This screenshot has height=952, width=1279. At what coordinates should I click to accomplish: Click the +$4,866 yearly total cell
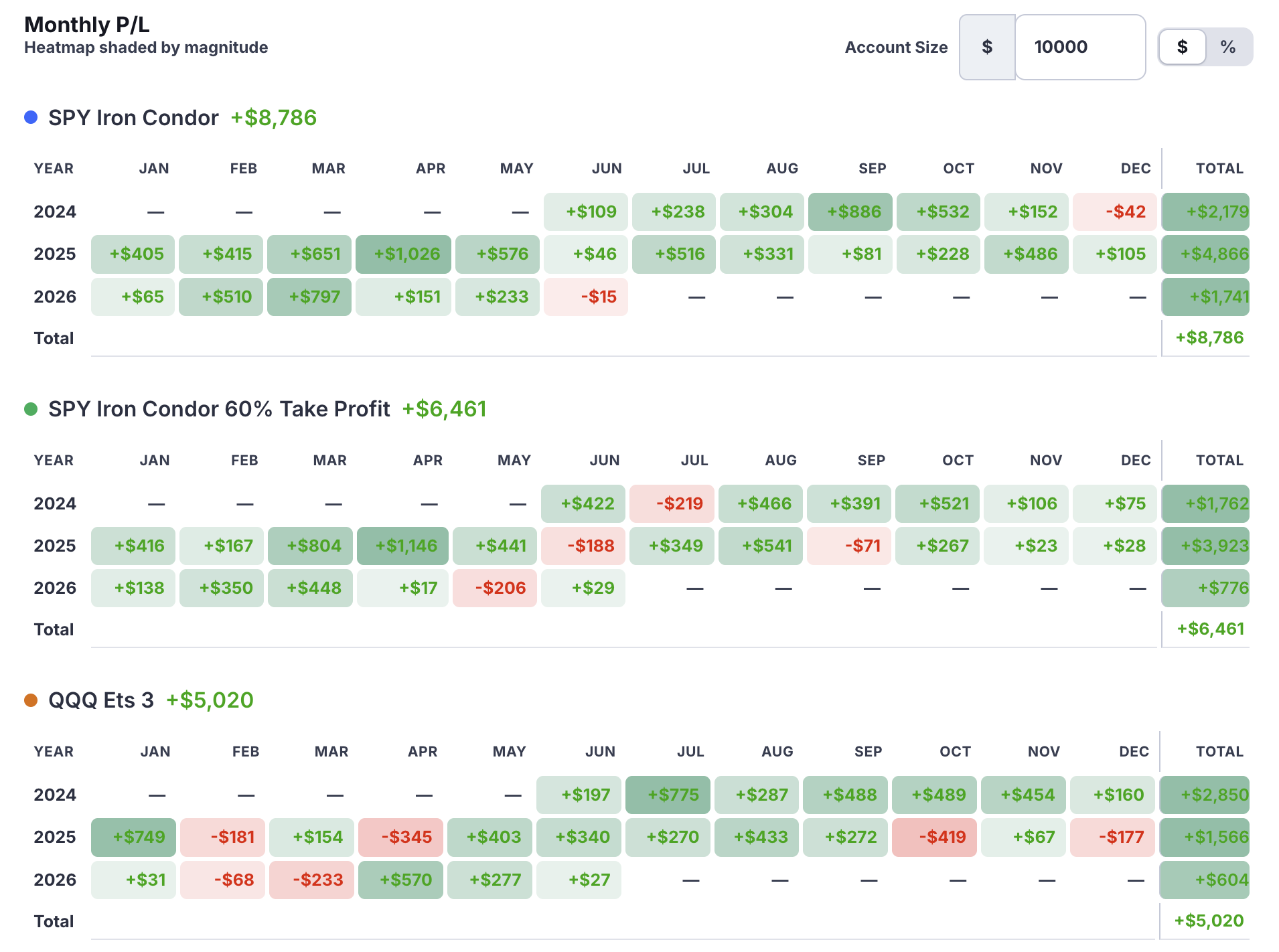tap(1205, 254)
